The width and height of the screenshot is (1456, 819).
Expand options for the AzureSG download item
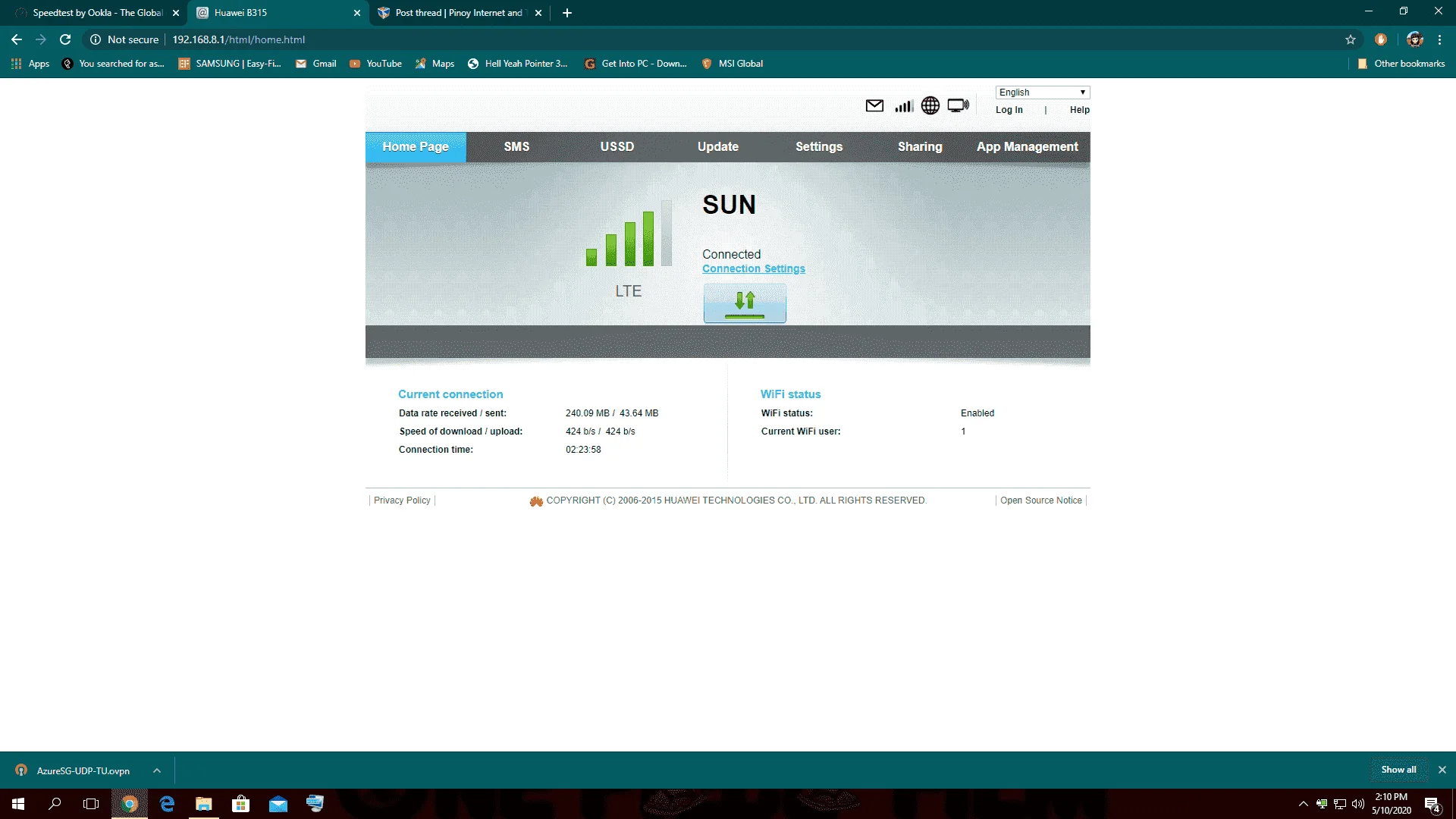[157, 770]
